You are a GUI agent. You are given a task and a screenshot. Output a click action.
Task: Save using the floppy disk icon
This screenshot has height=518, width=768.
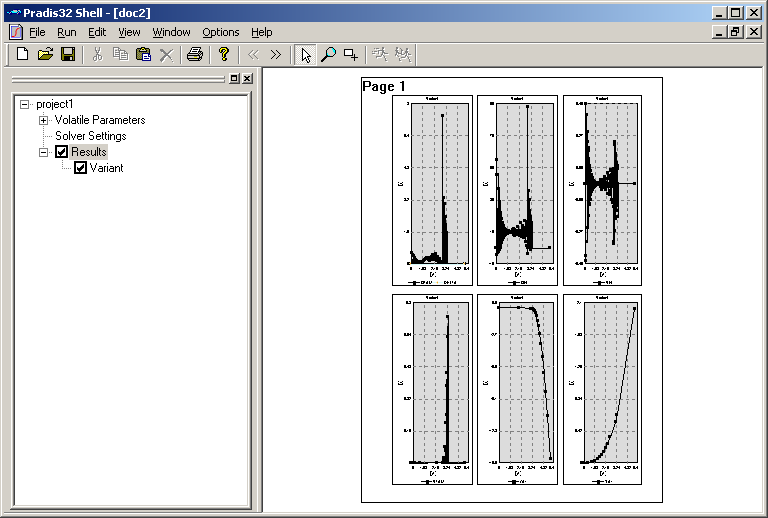67,54
